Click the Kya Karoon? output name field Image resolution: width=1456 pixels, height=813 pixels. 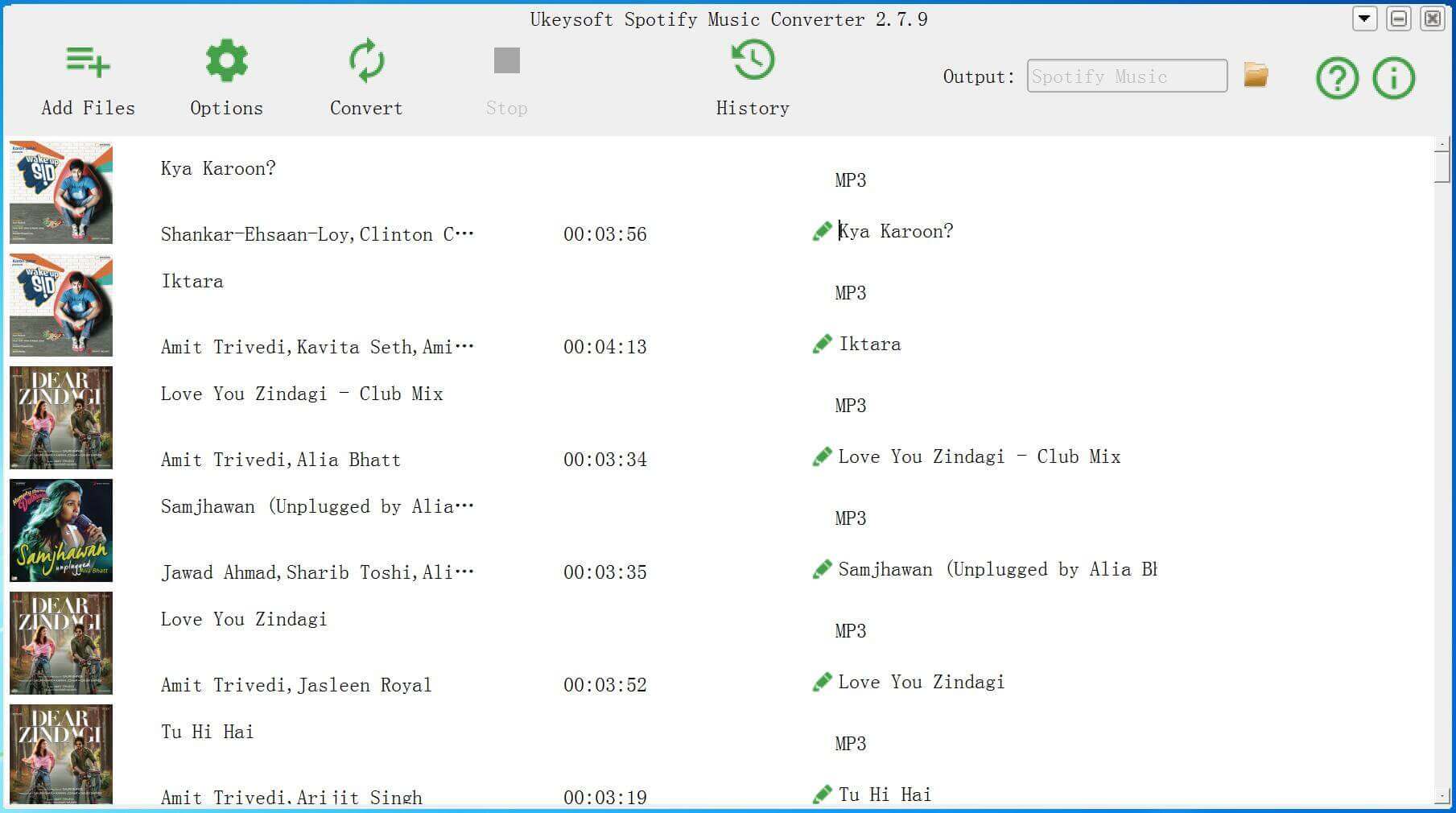896,232
